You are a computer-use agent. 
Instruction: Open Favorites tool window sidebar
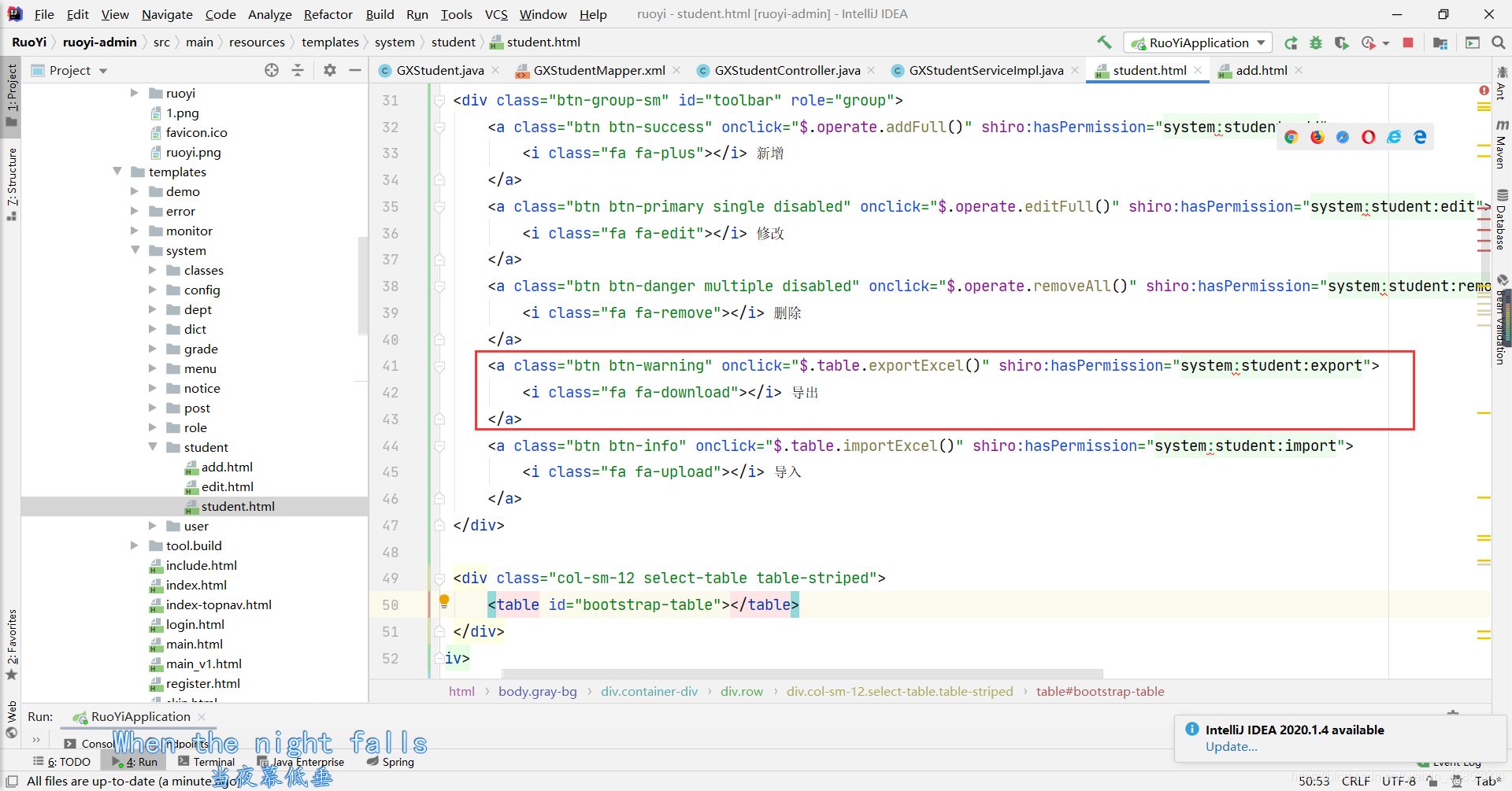[x=11, y=644]
